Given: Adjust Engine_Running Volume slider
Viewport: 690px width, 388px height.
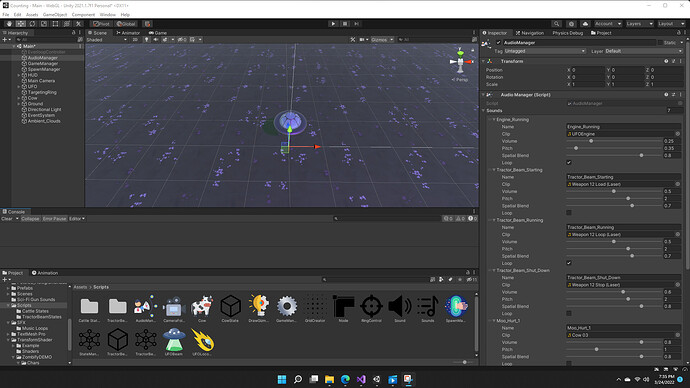Looking at the screenshot, I should [614, 141].
